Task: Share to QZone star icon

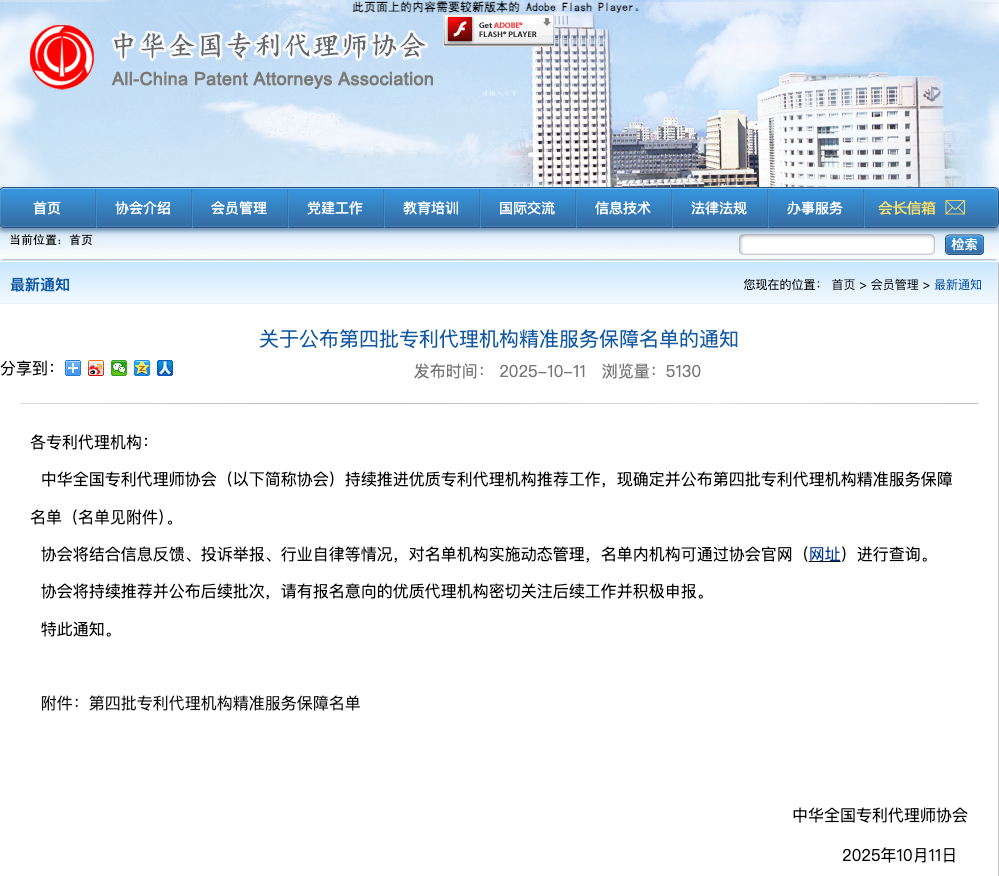Action: pos(142,368)
